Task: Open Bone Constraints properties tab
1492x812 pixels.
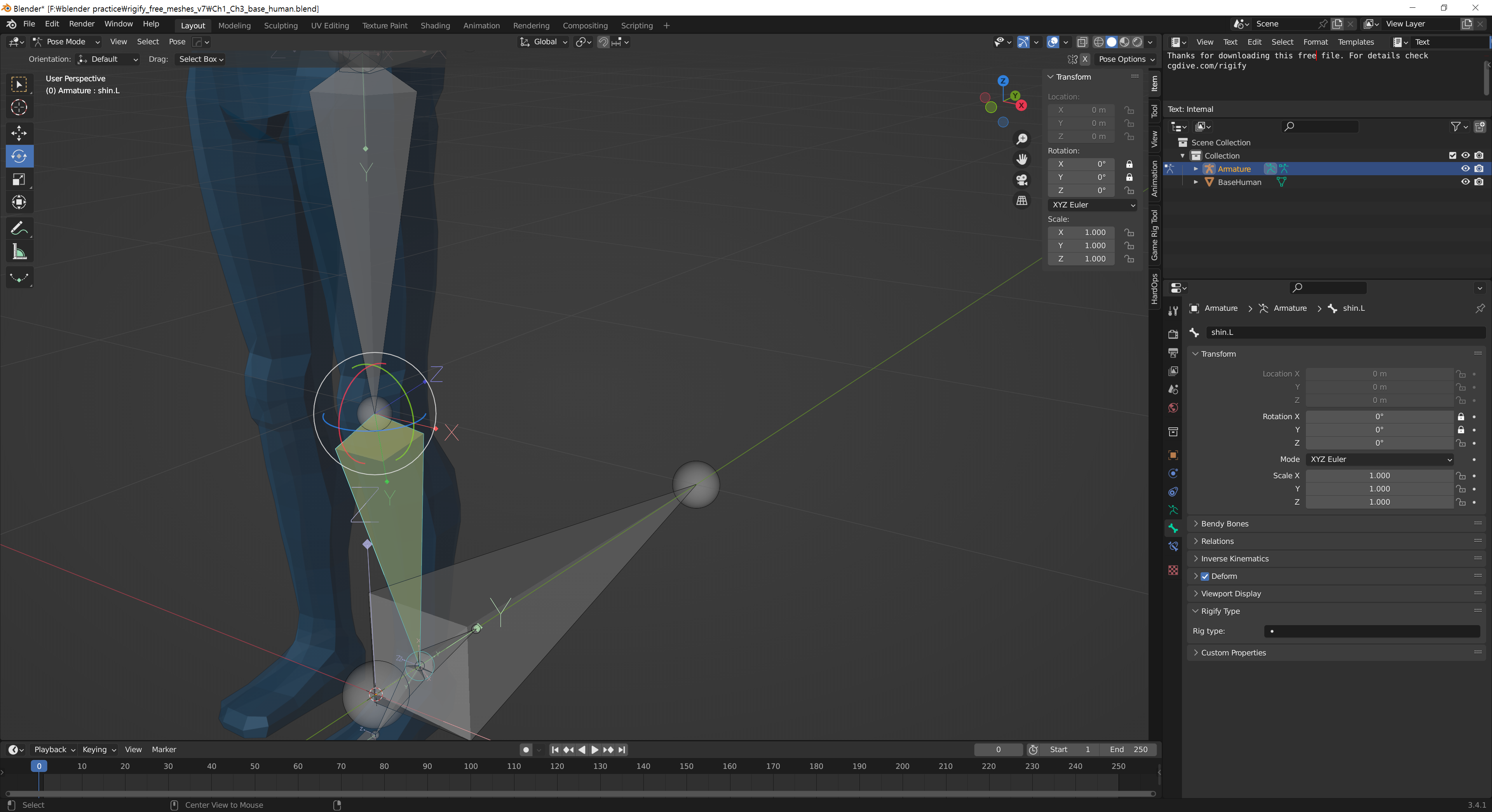Action: pyautogui.click(x=1173, y=546)
